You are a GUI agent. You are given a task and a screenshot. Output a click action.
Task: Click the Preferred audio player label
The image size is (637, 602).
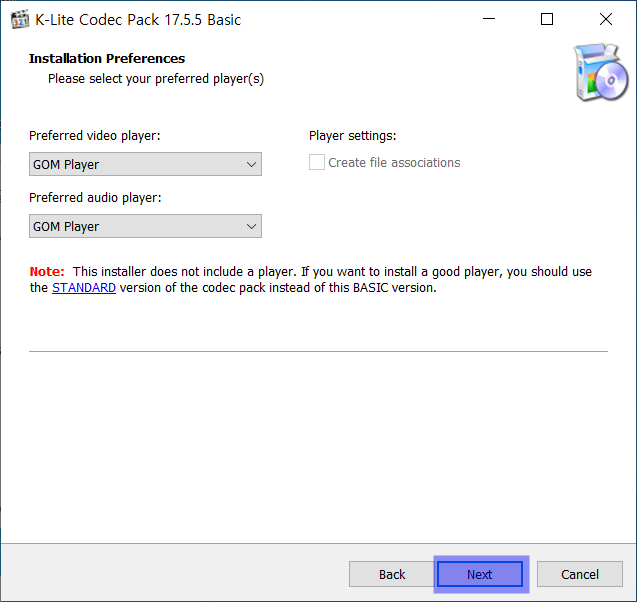point(95,198)
